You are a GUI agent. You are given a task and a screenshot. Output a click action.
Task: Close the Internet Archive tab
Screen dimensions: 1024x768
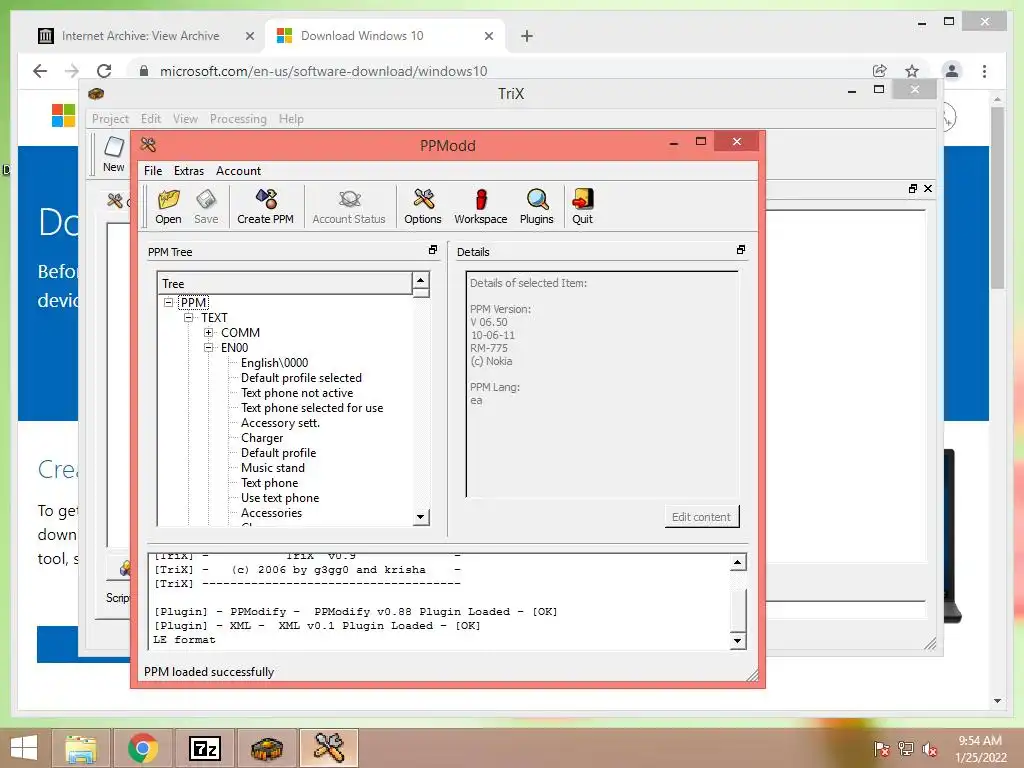249,36
